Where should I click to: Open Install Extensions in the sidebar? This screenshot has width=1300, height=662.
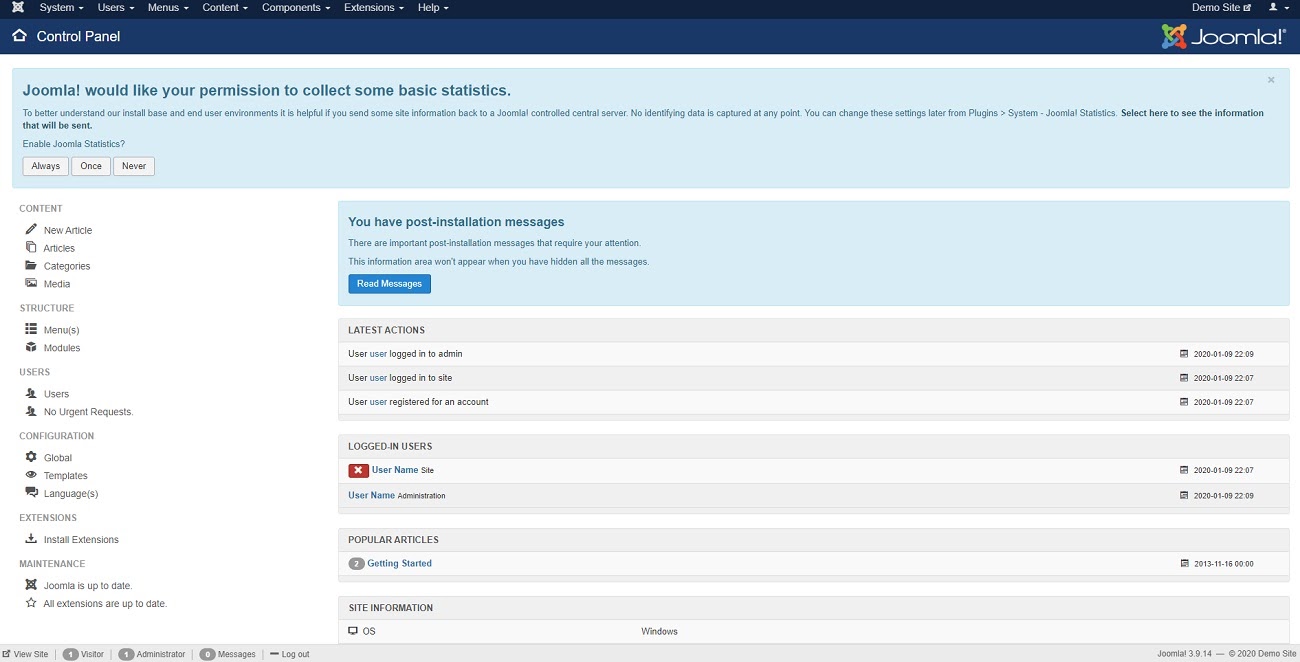click(81, 539)
